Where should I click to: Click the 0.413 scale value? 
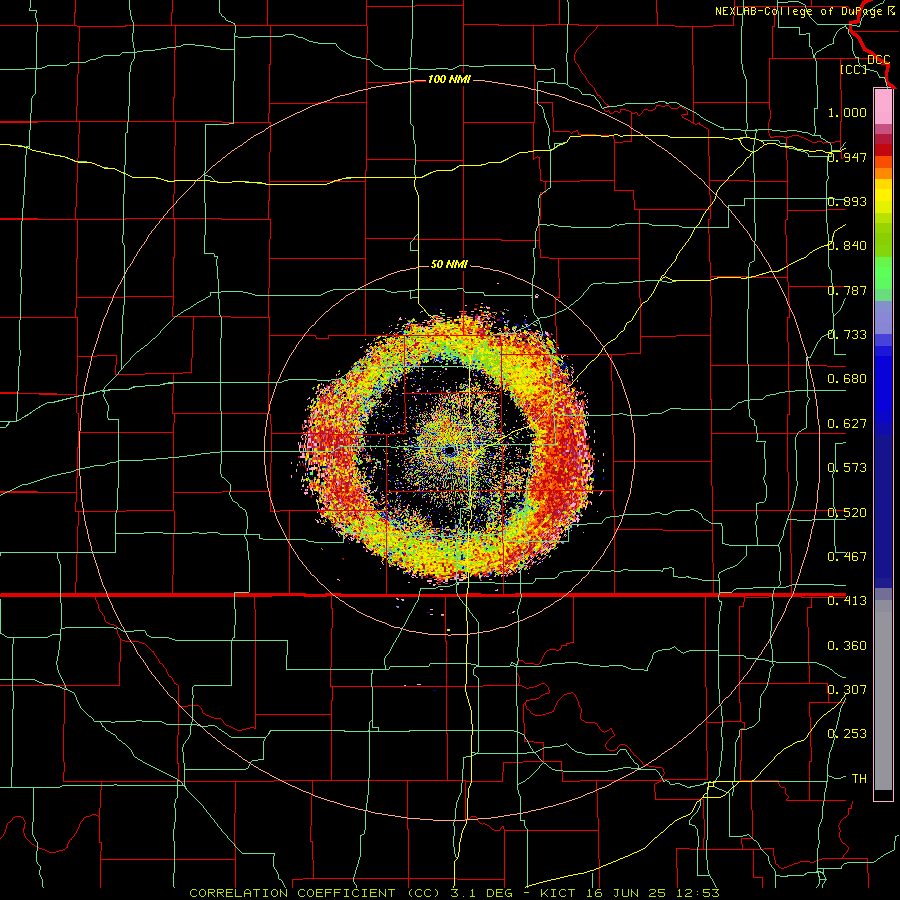click(x=847, y=601)
